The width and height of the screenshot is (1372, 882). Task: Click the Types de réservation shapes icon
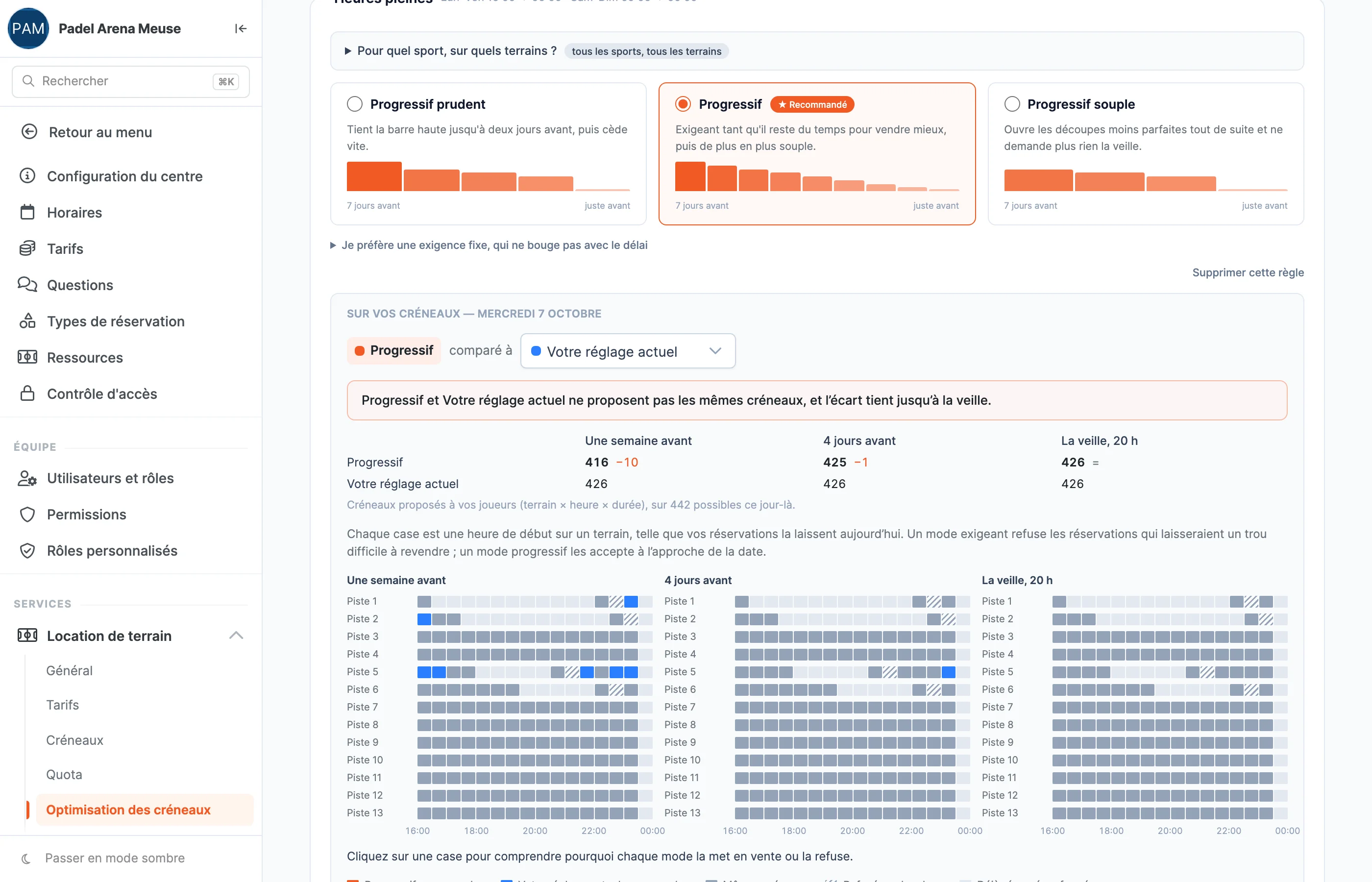pos(27,321)
